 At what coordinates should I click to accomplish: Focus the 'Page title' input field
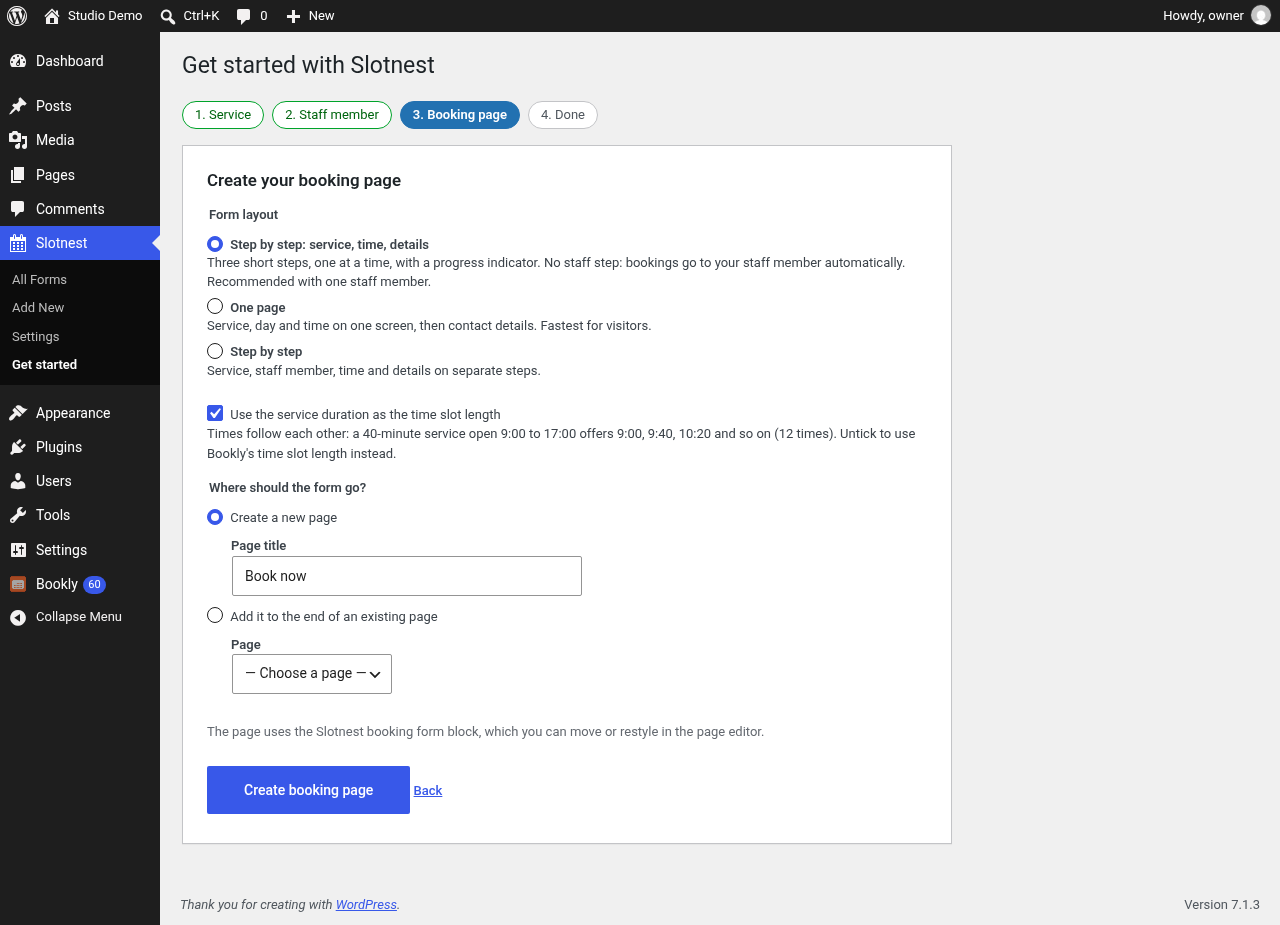pos(407,576)
